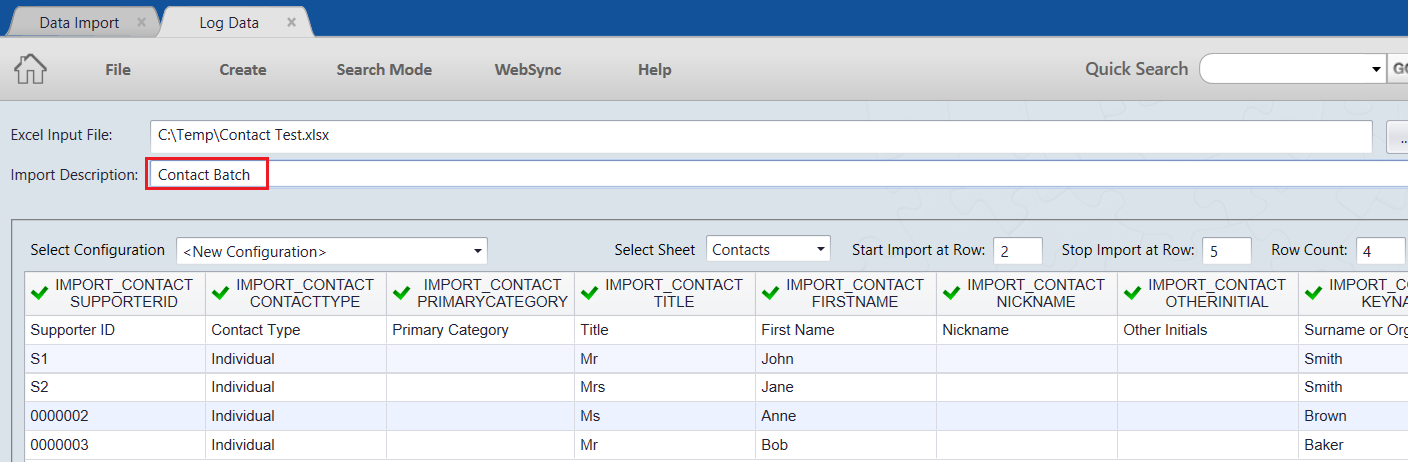Click Individual in the 0000003 row
1408x462 pixels.
click(x=296, y=445)
